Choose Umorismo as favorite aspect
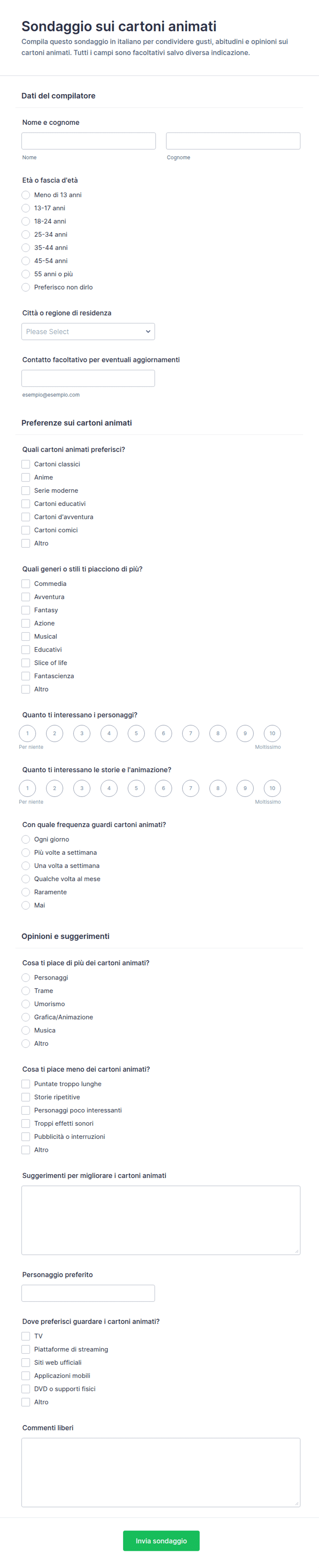Image resolution: width=319 pixels, height=1568 pixels. pyautogui.click(x=26, y=1004)
